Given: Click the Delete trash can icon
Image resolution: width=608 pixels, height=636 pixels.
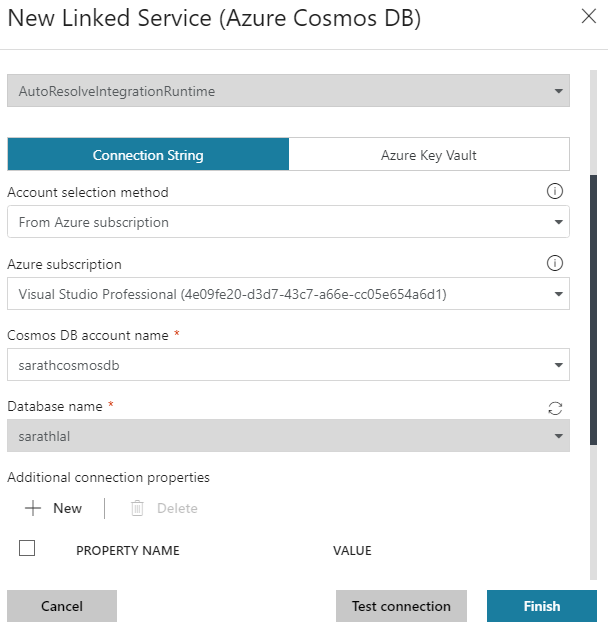Looking at the screenshot, I should [137, 508].
